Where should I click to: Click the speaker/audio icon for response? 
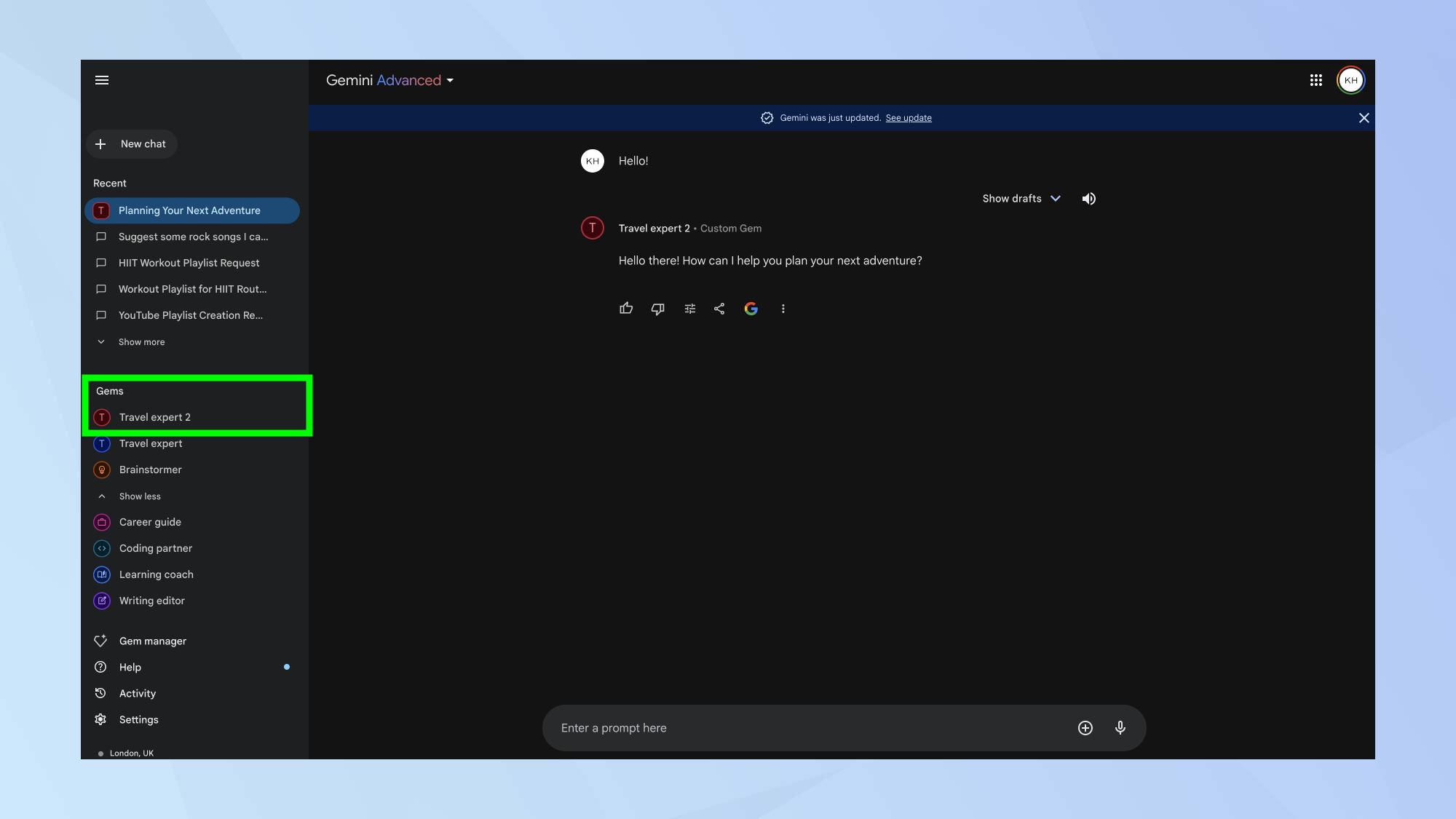tap(1088, 199)
